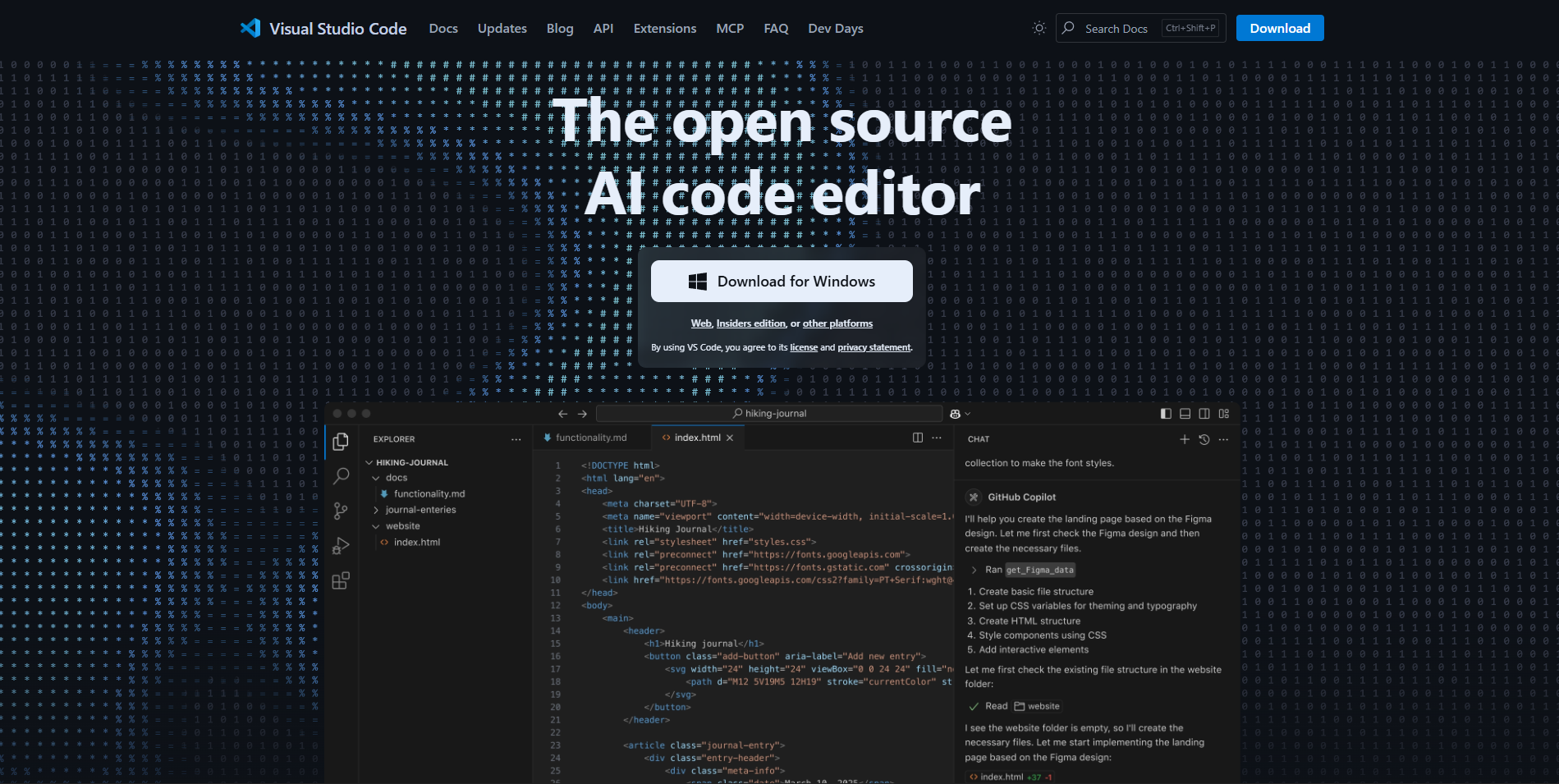
Task: Open the privacy statement link
Action: (x=874, y=347)
